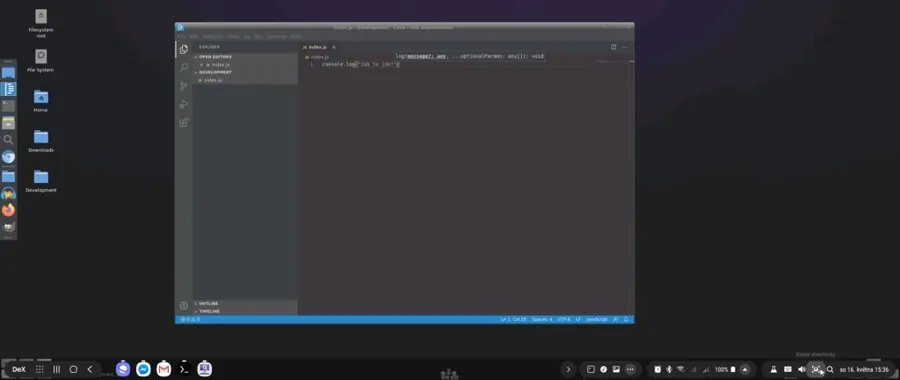This screenshot has width=900, height=380.
Task: Open the Messenger app in taskbar
Action: click(x=143, y=369)
